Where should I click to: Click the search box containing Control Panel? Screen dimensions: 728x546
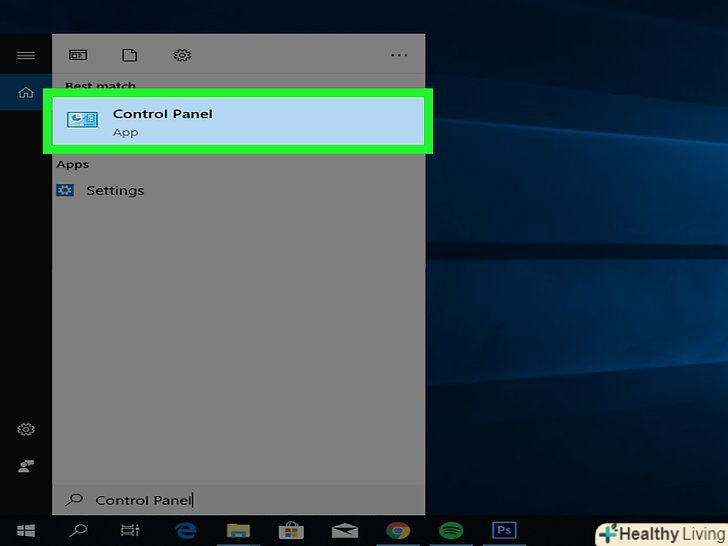(238, 500)
